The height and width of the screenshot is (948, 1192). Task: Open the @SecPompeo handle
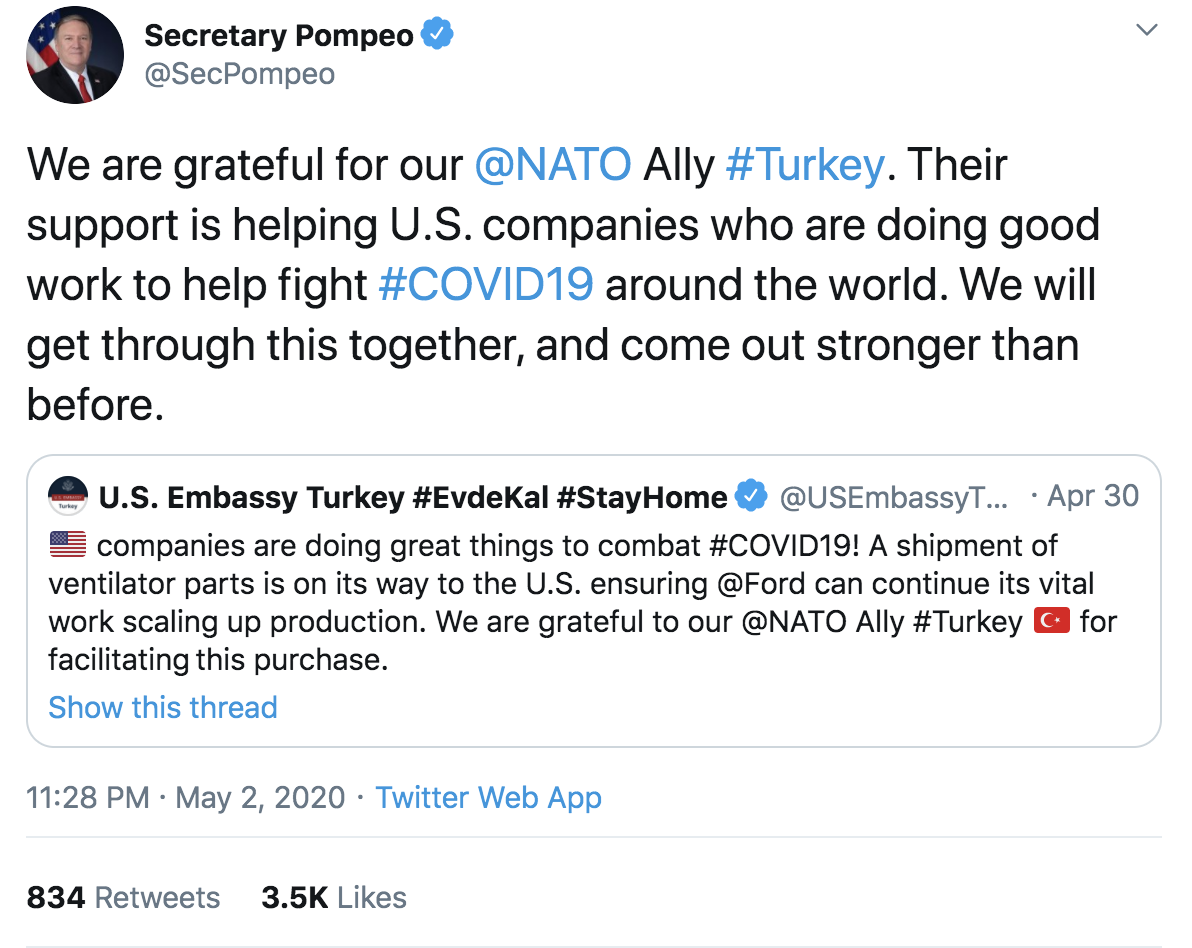click(x=240, y=74)
